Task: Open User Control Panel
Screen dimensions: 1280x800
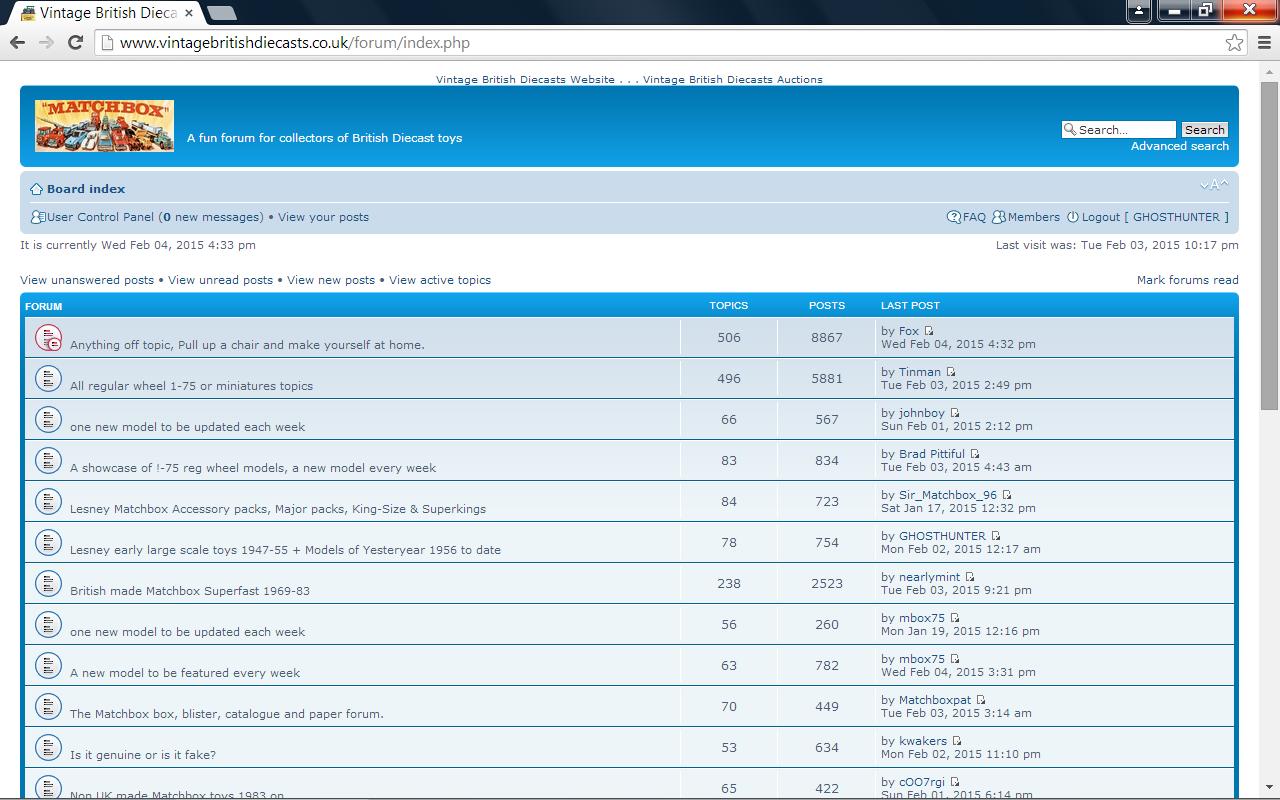Action: tap(100, 217)
